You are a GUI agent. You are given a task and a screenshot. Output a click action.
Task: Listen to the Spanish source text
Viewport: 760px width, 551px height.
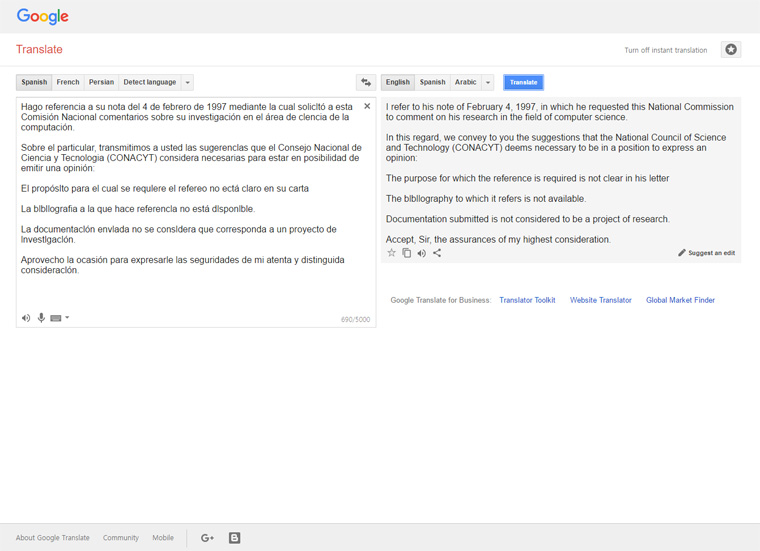pos(26,318)
